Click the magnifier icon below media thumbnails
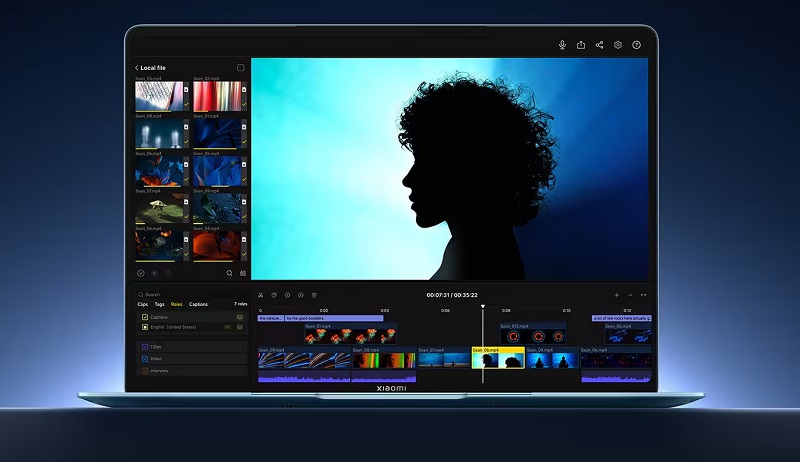The width and height of the screenshot is (800, 462). pyautogui.click(x=229, y=272)
